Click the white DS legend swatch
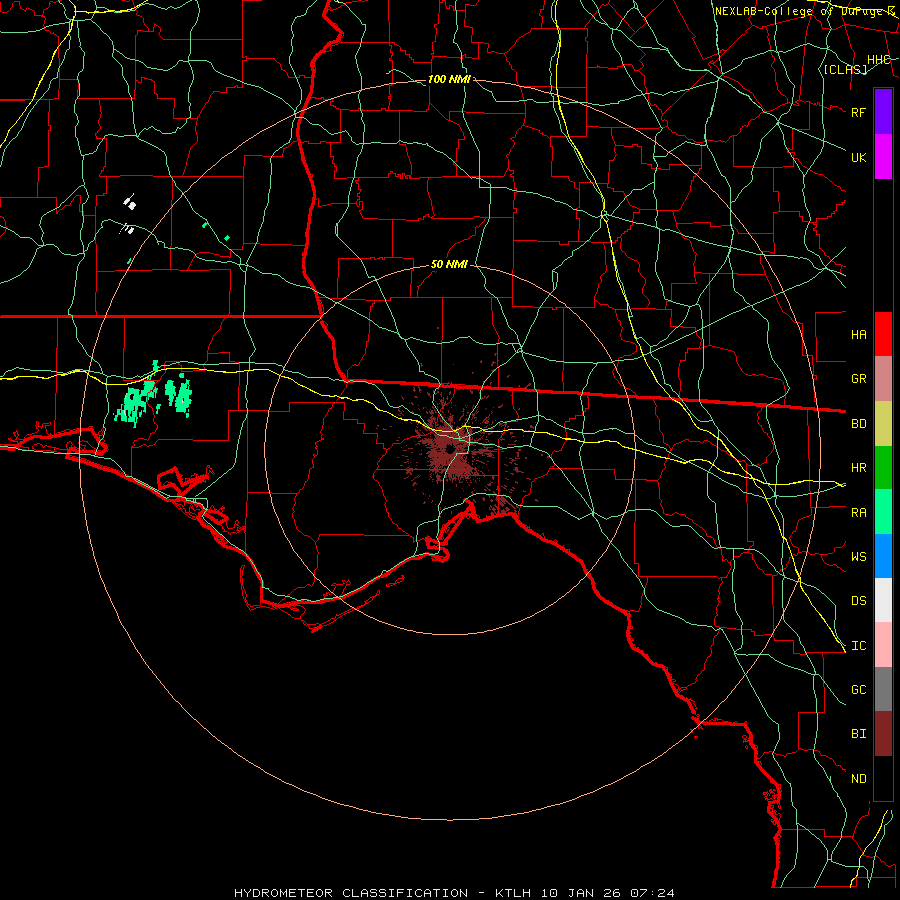 point(883,600)
